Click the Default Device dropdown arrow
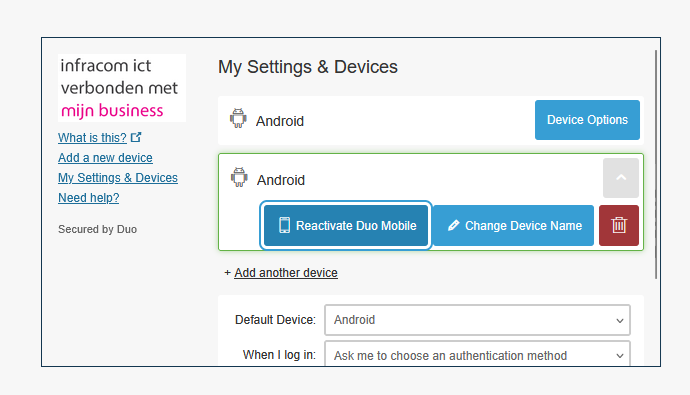This screenshot has width=690, height=395. pyautogui.click(x=620, y=321)
